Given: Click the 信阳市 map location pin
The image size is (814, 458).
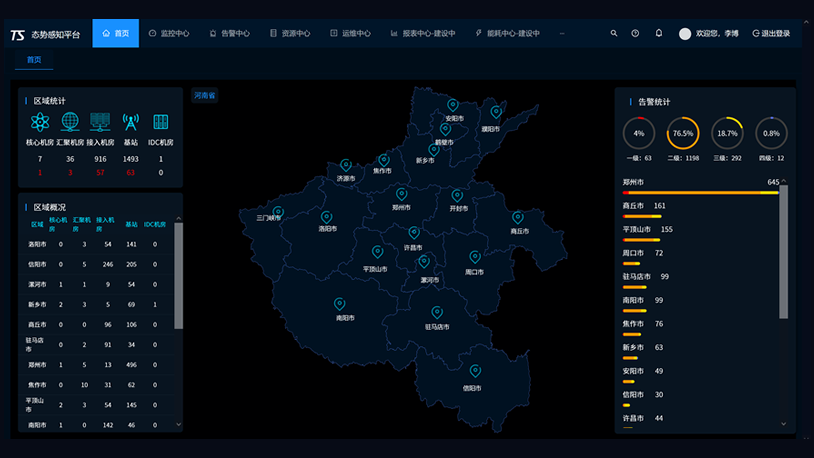Looking at the screenshot, I should 477,373.
